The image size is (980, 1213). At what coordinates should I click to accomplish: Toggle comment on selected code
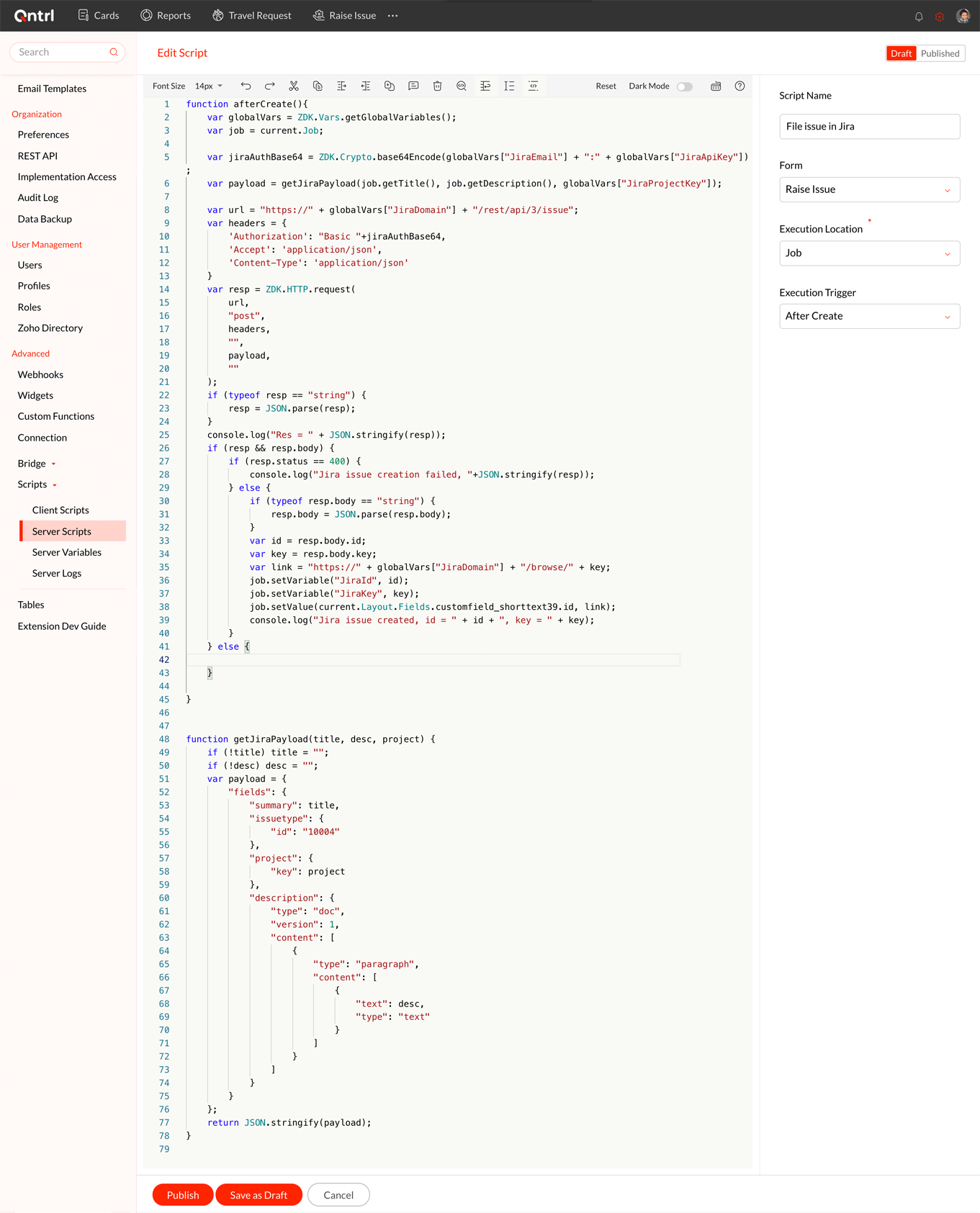pyautogui.click(x=413, y=86)
